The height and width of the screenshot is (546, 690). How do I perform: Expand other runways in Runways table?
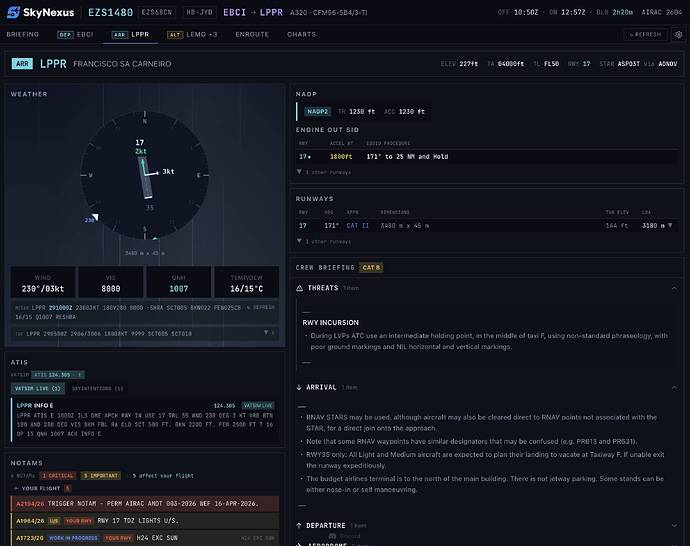pyautogui.click(x=324, y=242)
